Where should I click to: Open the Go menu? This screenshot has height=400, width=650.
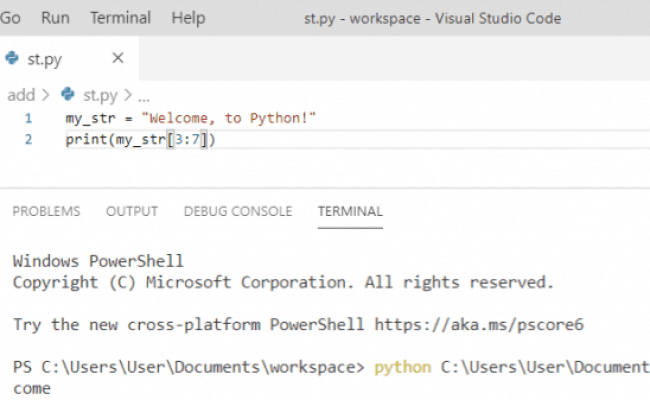(10, 18)
